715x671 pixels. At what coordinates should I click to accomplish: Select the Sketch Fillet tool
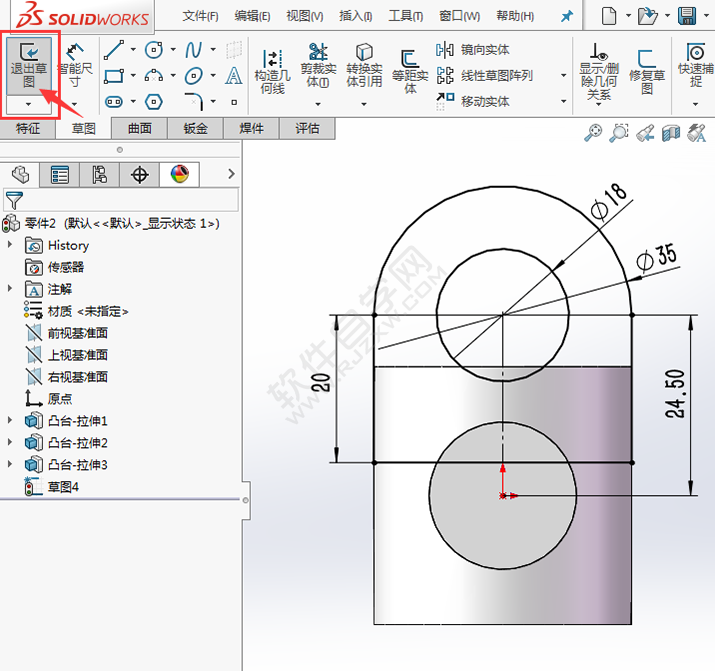click(x=193, y=102)
